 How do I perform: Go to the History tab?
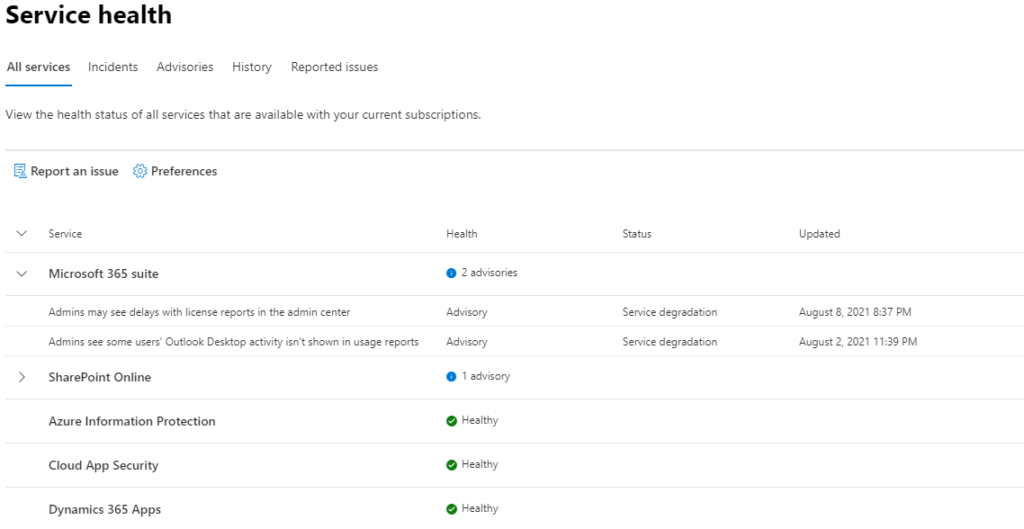click(251, 67)
